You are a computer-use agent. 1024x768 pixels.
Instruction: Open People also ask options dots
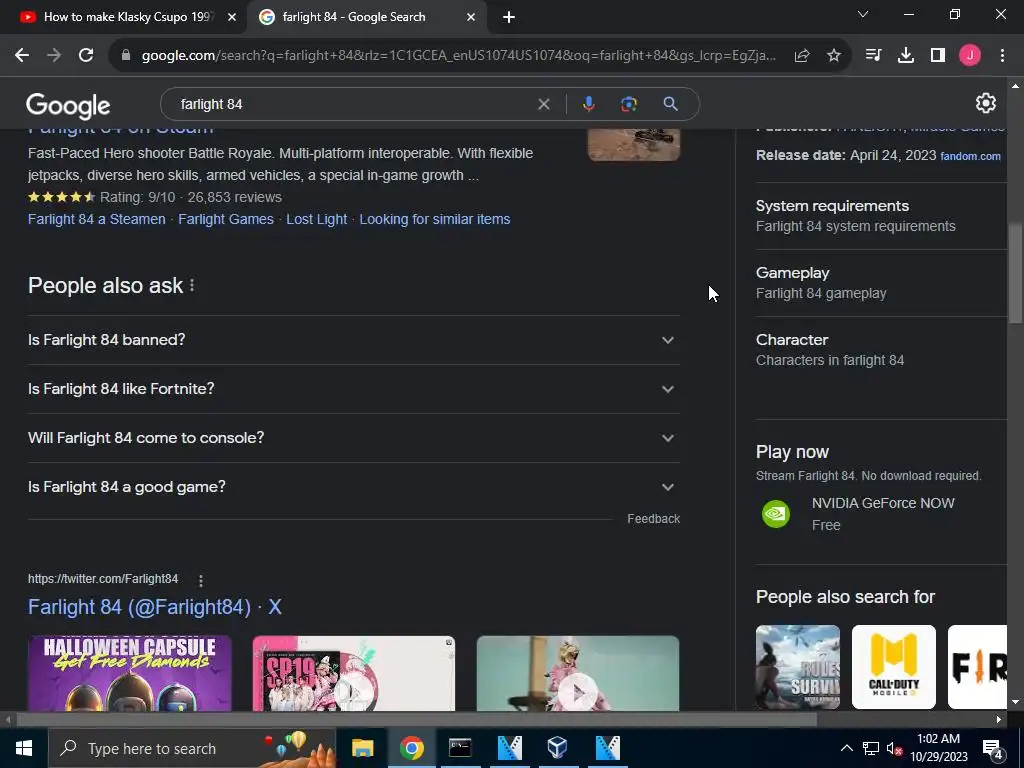tap(192, 285)
